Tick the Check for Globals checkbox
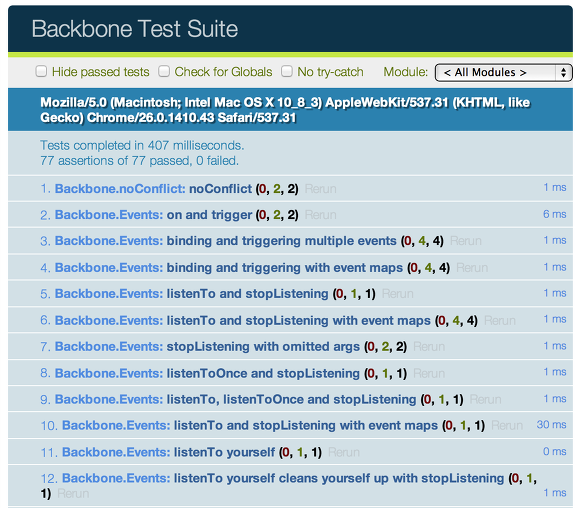This screenshot has height=508, width=580. click(164, 71)
